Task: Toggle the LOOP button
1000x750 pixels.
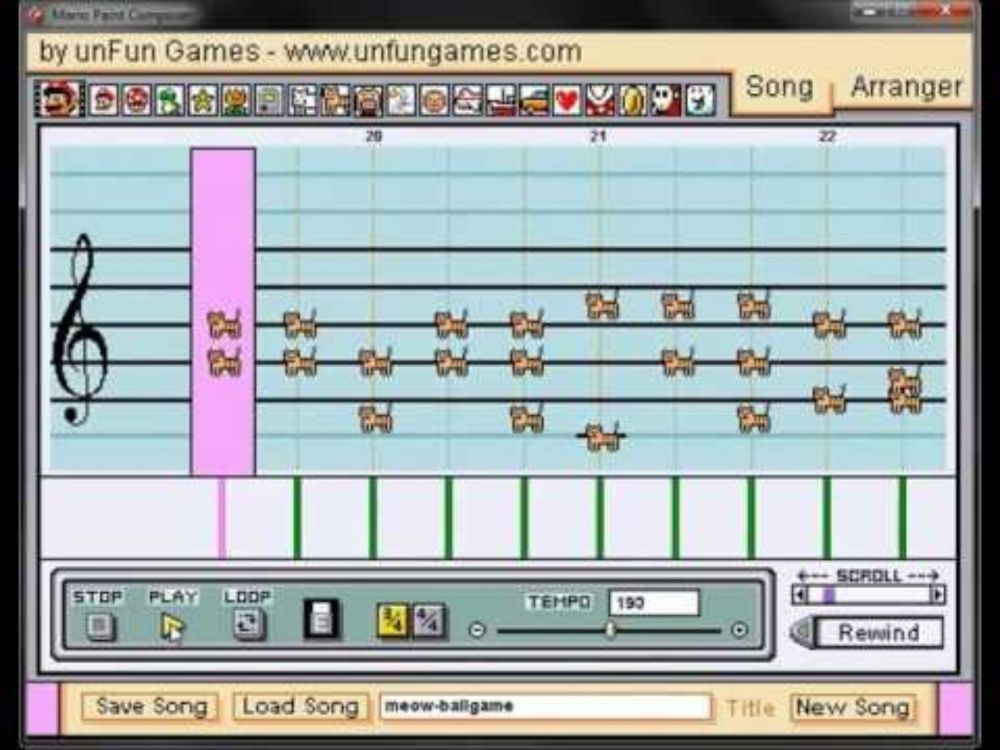Action: coord(247,625)
